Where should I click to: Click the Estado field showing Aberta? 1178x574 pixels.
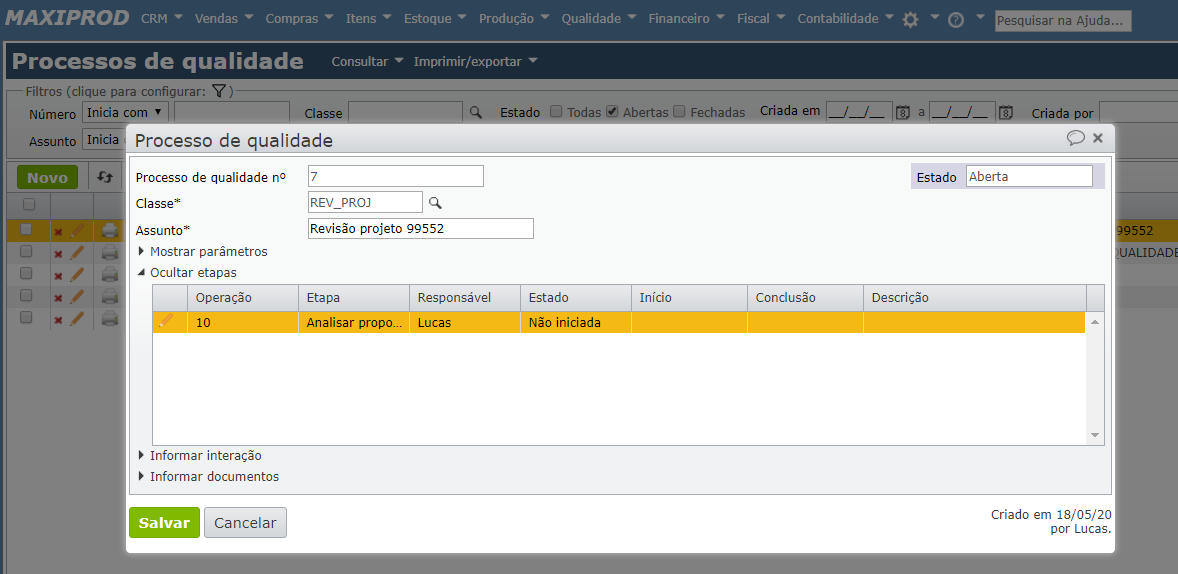point(1028,177)
